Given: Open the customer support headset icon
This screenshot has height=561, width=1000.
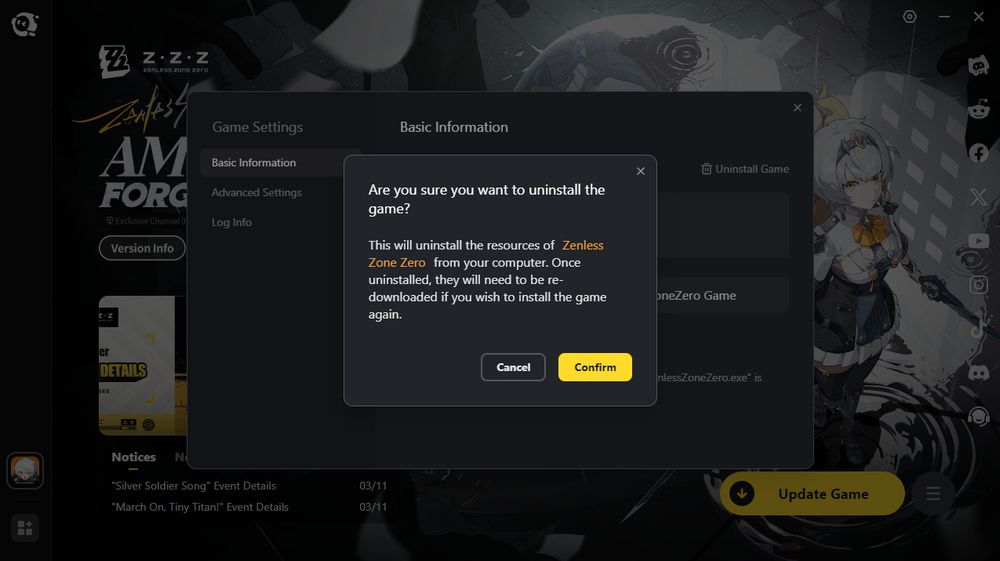Looking at the screenshot, I should 978,416.
